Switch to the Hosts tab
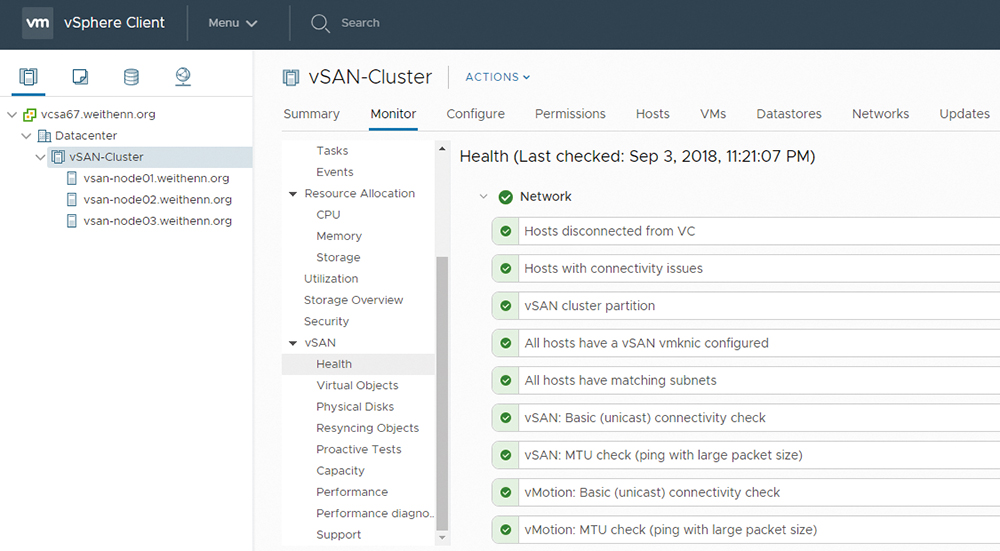Screen dimensions: 1000x551 coord(652,114)
